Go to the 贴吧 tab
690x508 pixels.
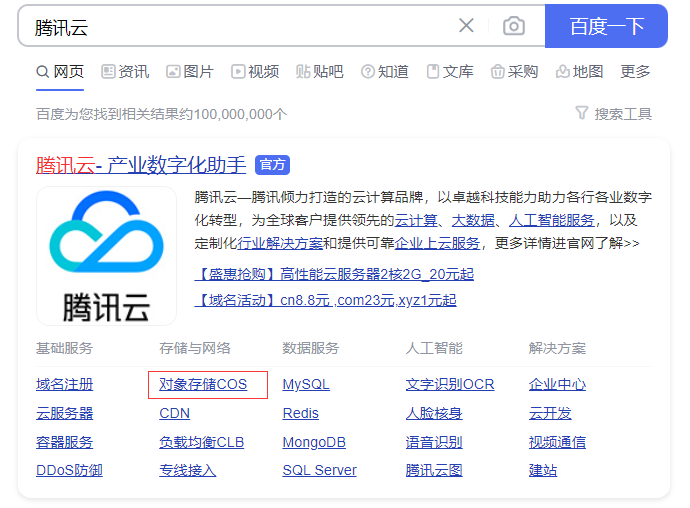tap(320, 72)
